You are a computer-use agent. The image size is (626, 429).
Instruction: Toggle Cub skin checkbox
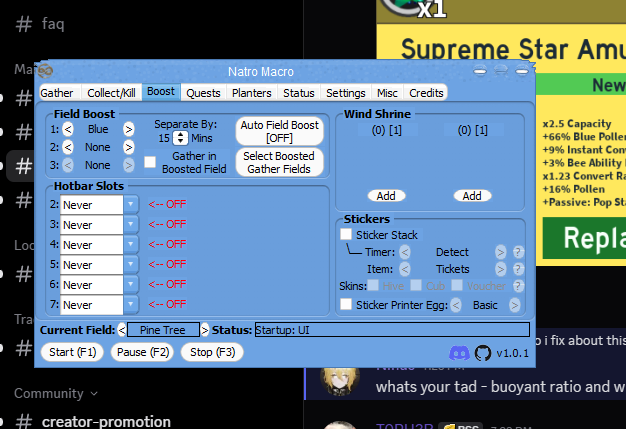416,285
